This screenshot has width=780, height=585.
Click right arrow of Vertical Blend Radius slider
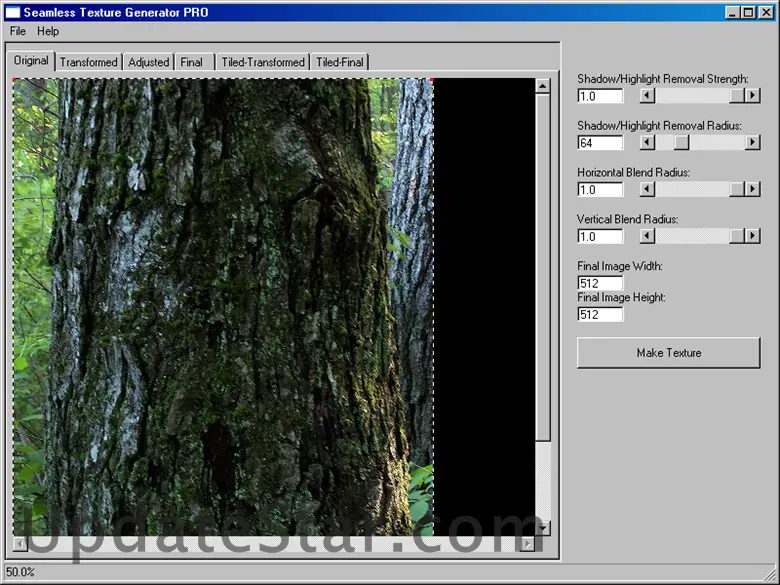[753, 237]
